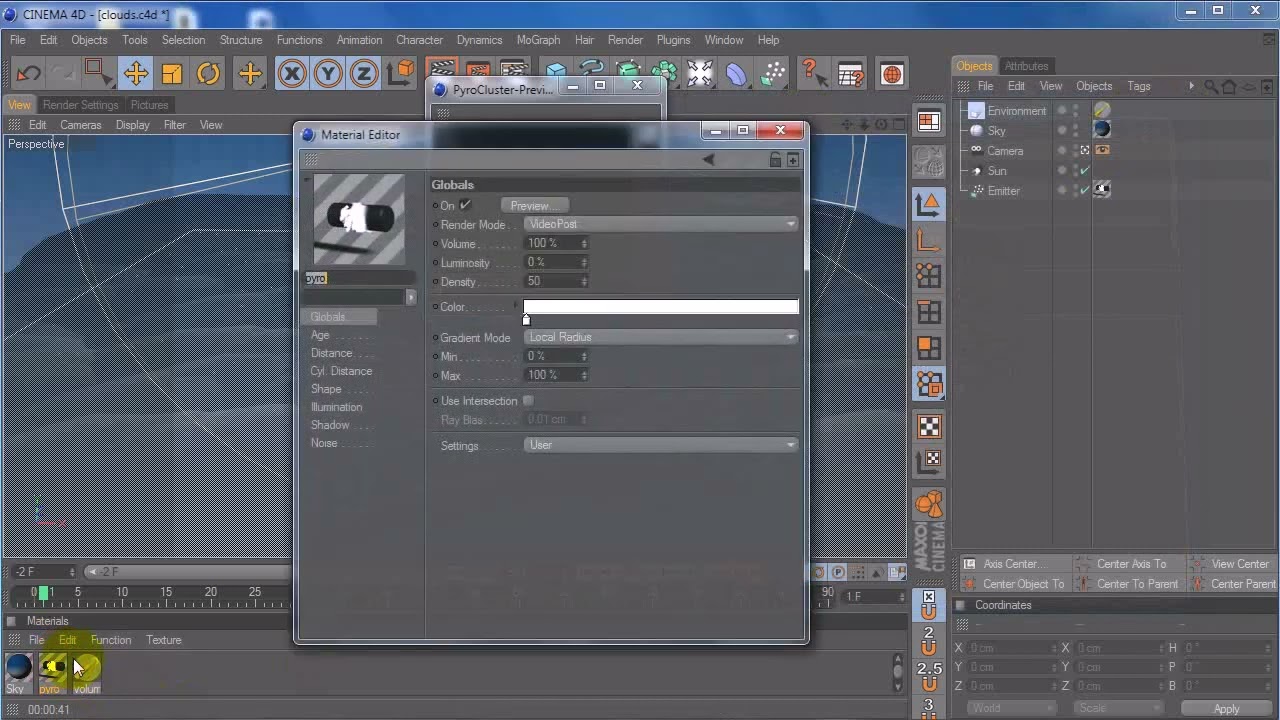Viewport: 1280px width, 720px height.
Task: Click the Undo arrow icon
Action: point(28,73)
